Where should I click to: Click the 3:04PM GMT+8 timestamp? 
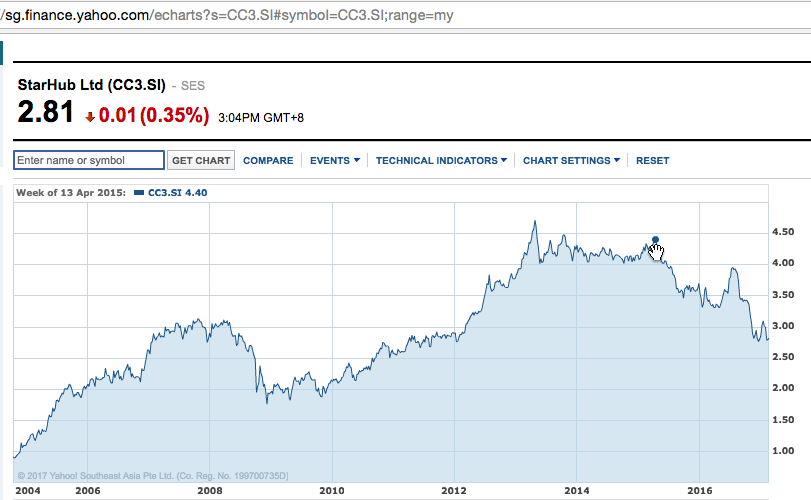261,118
